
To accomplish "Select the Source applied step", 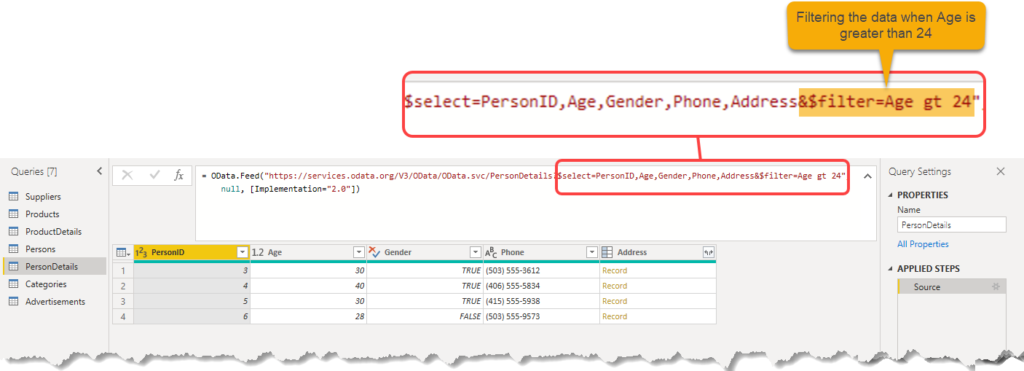I will click(x=952, y=287).
